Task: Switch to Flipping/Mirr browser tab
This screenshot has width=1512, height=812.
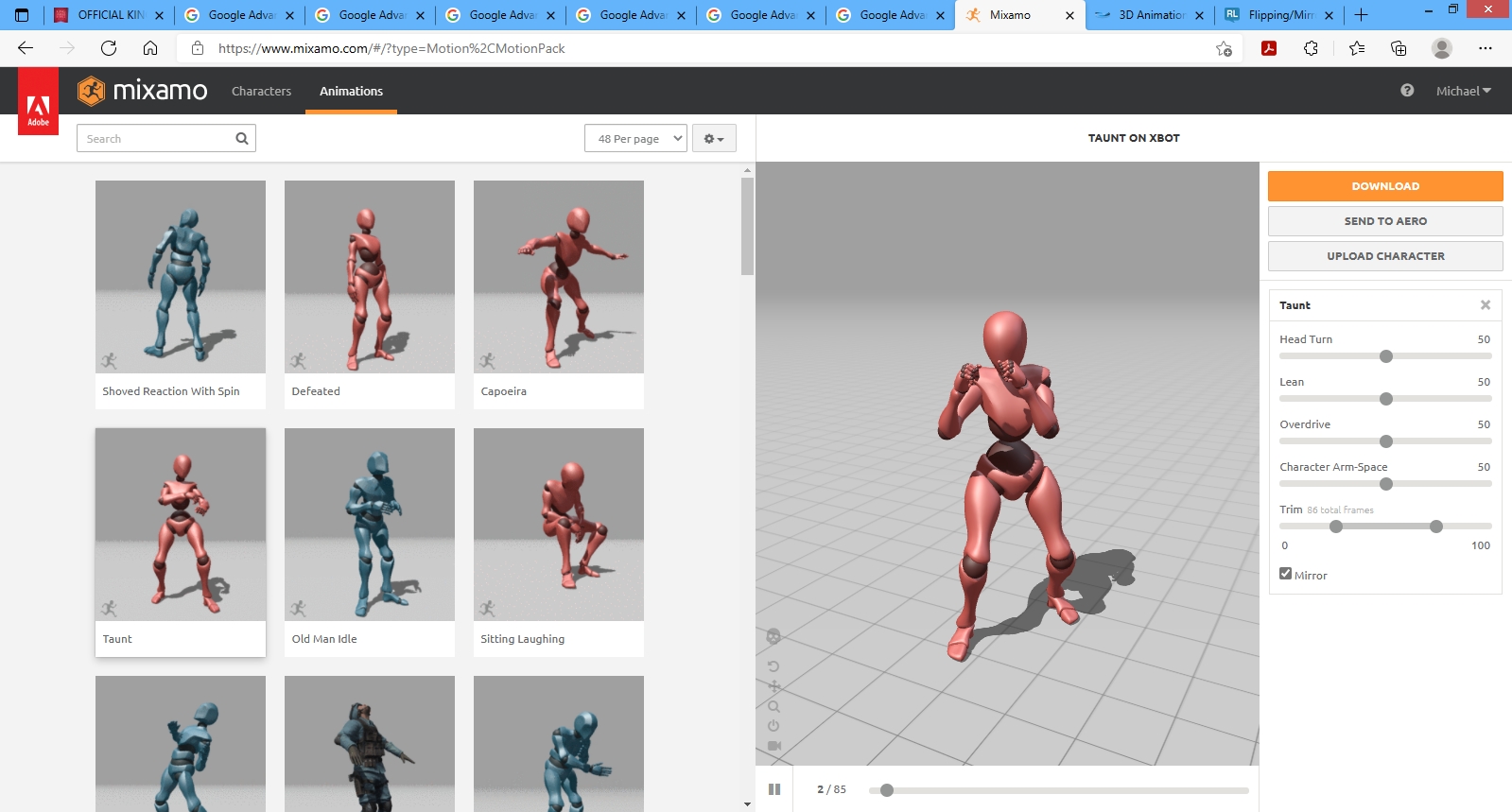Action: point(1280,15)
